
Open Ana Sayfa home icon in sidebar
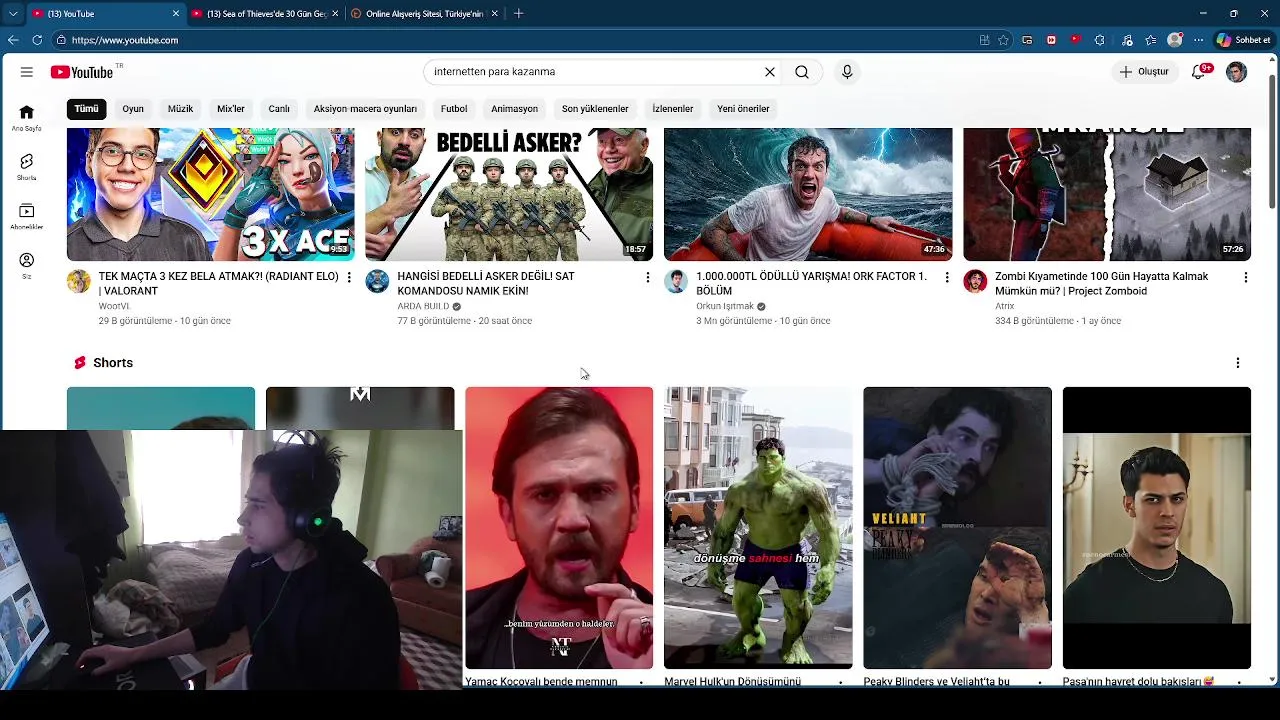[26, 118]
